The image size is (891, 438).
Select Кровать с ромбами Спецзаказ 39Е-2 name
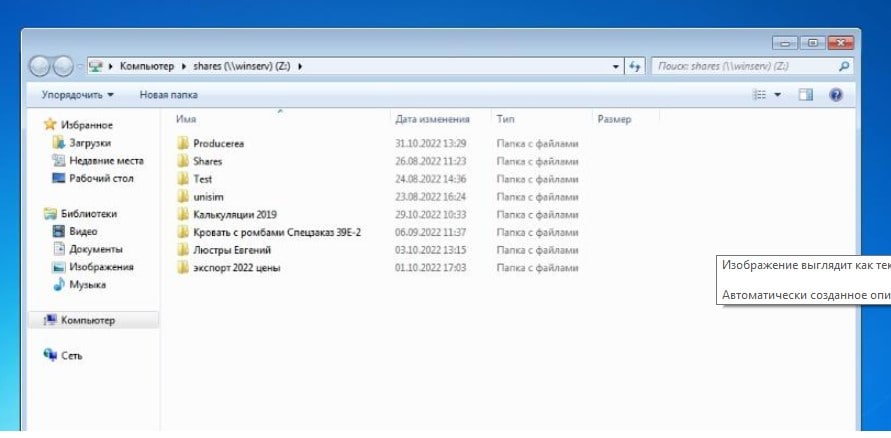(277, 232)
